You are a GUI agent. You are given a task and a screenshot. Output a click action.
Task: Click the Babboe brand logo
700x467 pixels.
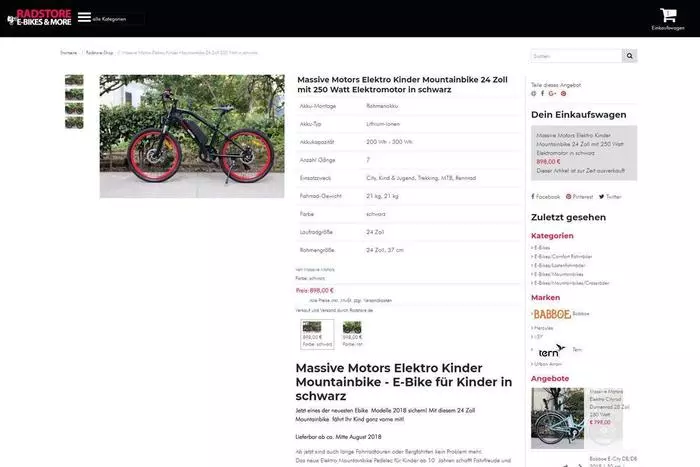(550, 314)
